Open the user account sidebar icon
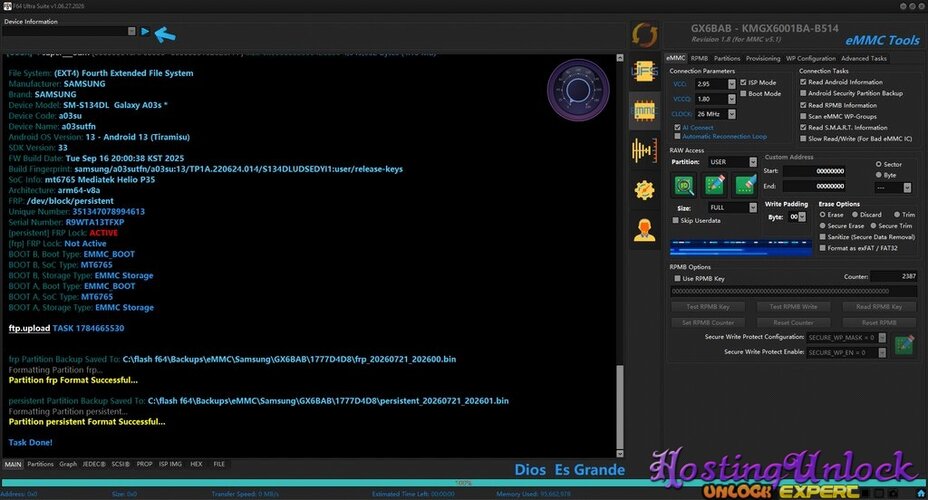This screenshot has height=500, width=928. pyautogui.click(x=644, y=230)
